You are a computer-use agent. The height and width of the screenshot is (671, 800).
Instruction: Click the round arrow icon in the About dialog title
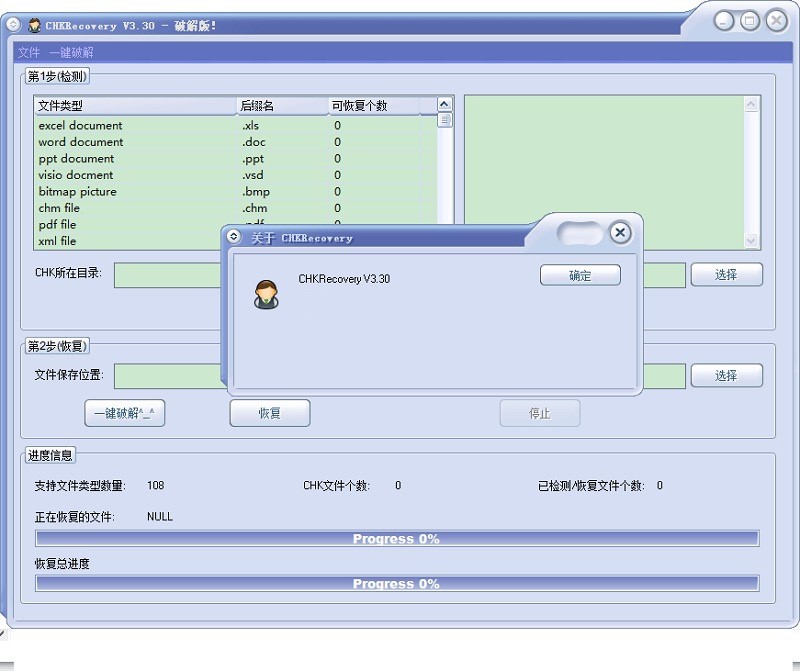pyautogui.click(x=234, y=236)
